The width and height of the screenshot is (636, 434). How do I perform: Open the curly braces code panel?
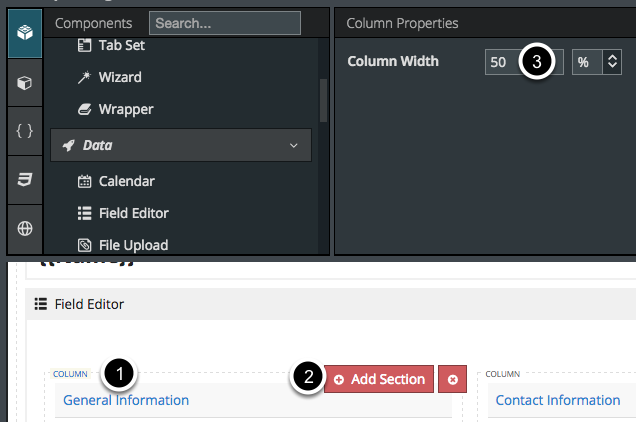[25, 131]
